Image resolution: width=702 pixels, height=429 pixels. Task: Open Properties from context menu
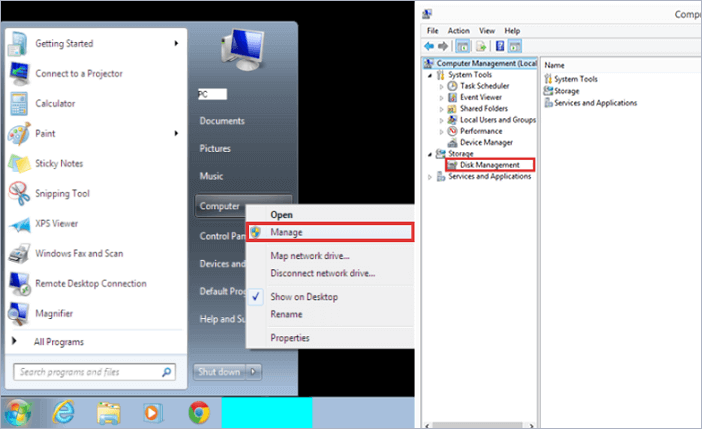330,338
